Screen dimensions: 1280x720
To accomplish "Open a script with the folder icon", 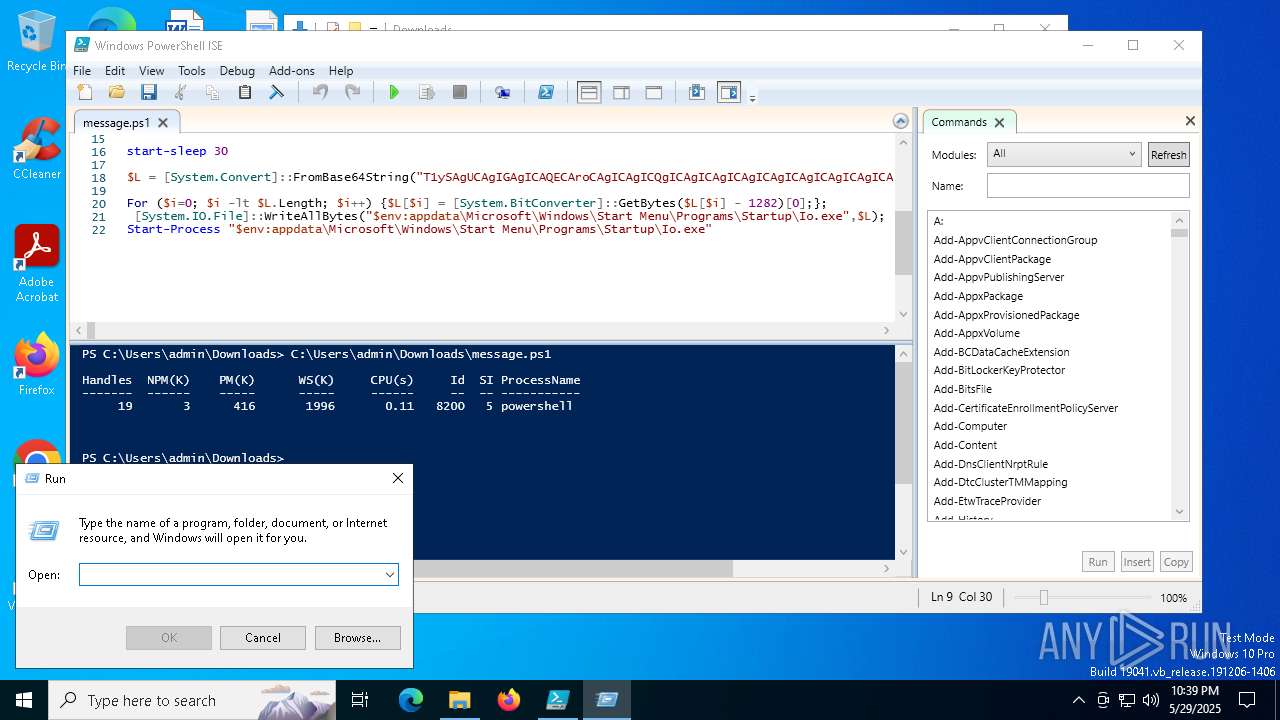I will tap(117, 92).
